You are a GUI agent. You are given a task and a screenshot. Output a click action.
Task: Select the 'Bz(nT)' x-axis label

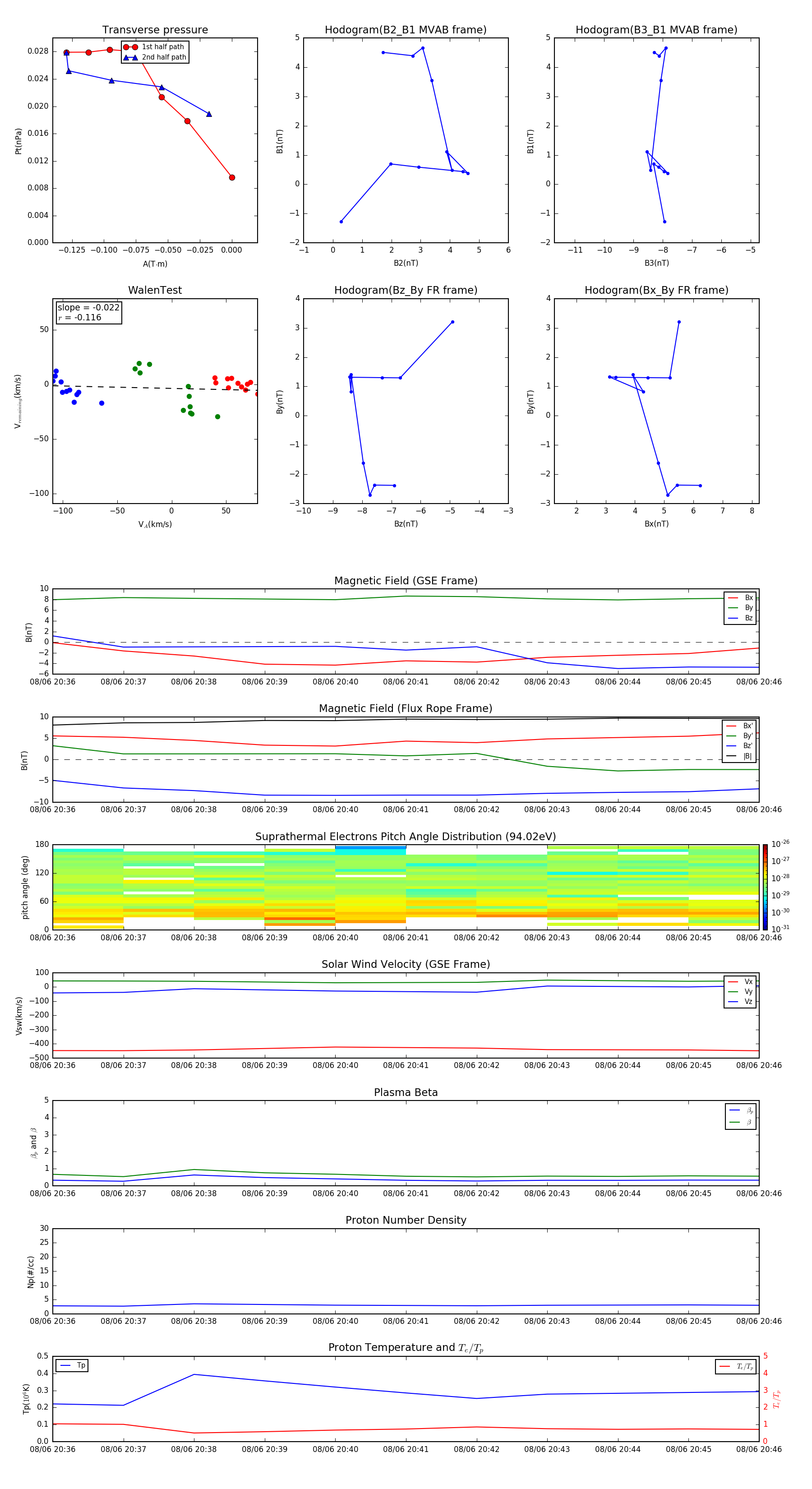406,524
